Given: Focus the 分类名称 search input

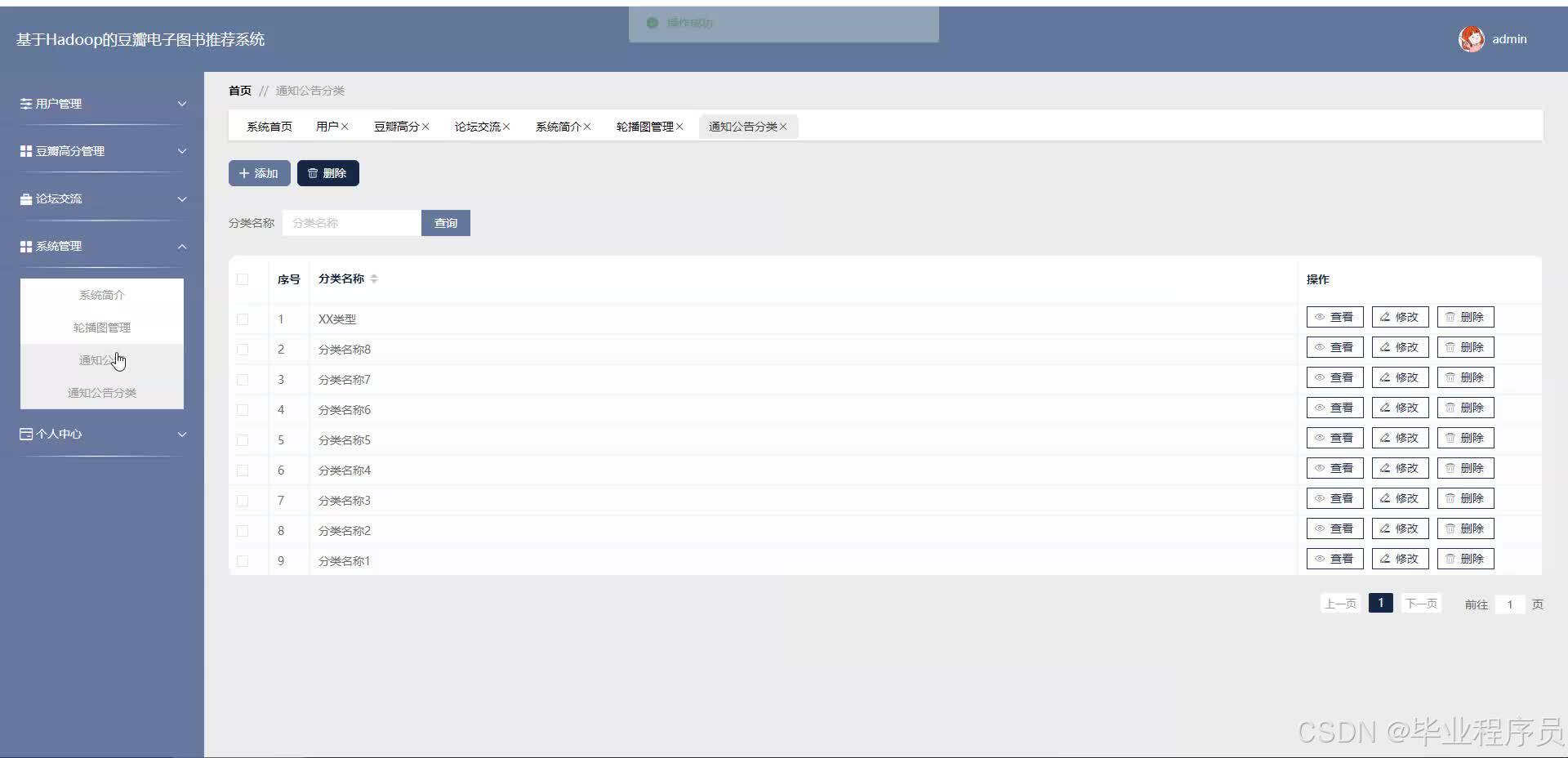Looking at the screenshot, I should point(351,223).
